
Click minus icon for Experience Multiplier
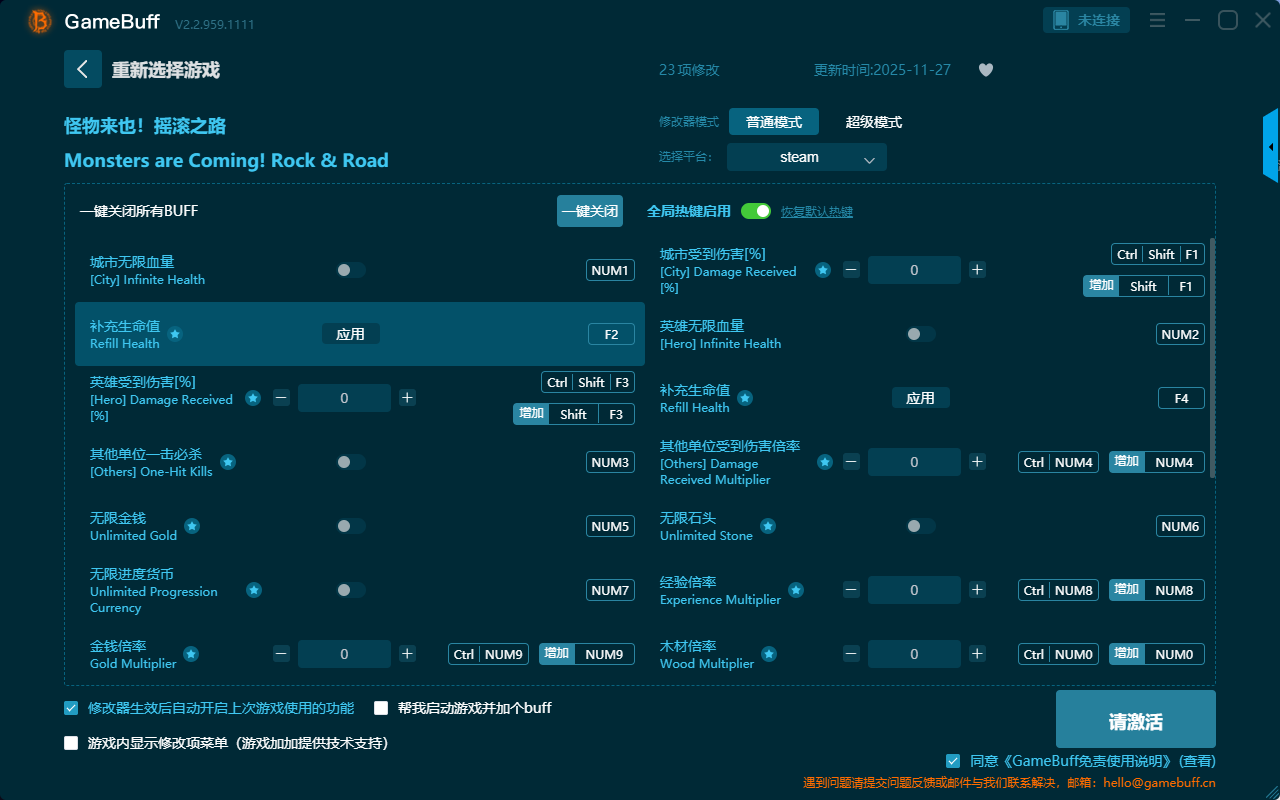pos(851,590)
